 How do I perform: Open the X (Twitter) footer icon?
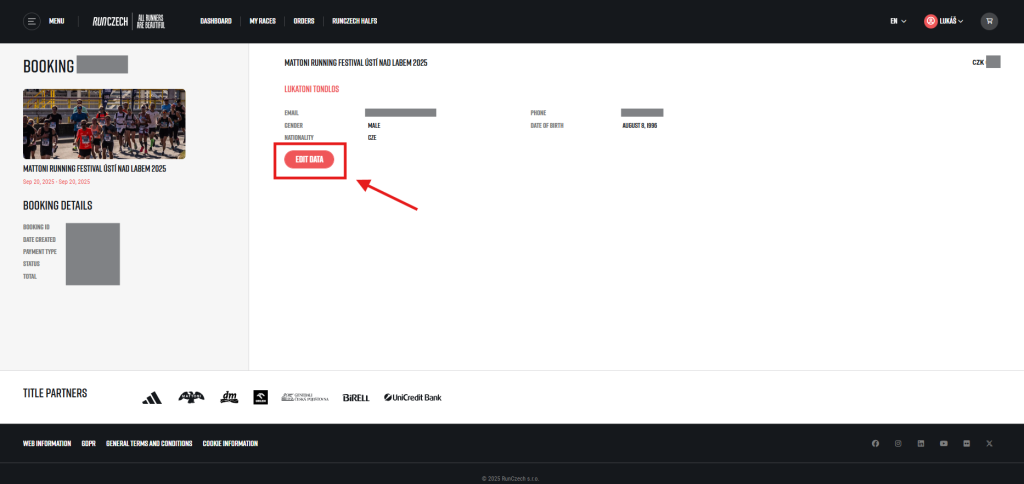(989, 444)
